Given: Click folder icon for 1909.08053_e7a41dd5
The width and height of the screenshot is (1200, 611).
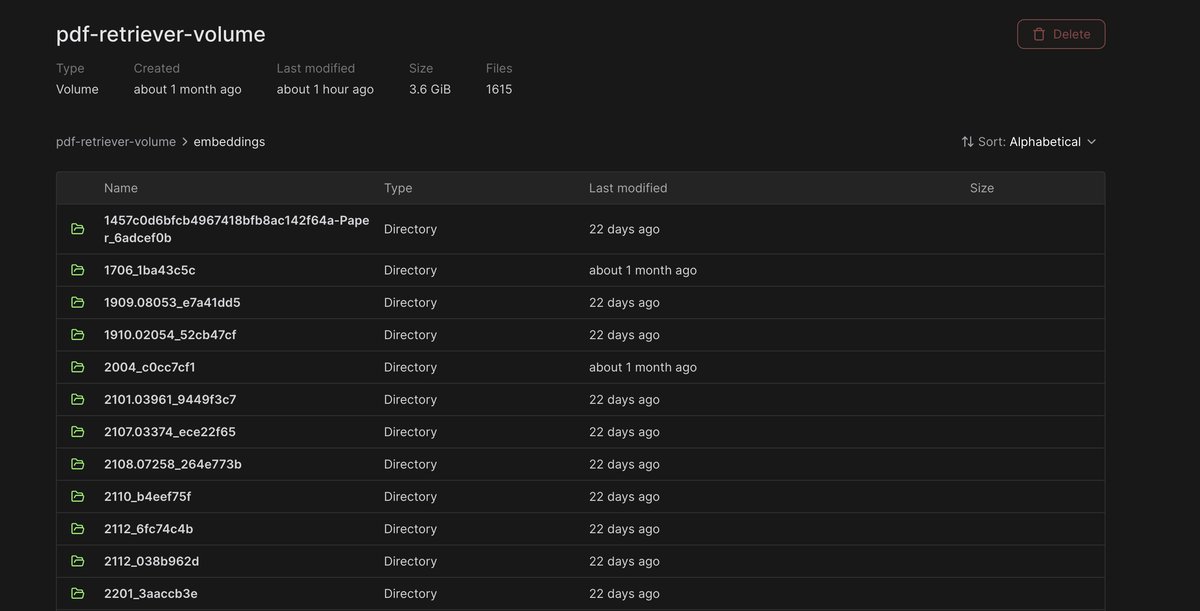Looking at the screenshot, I should click(x=78, y=302).
